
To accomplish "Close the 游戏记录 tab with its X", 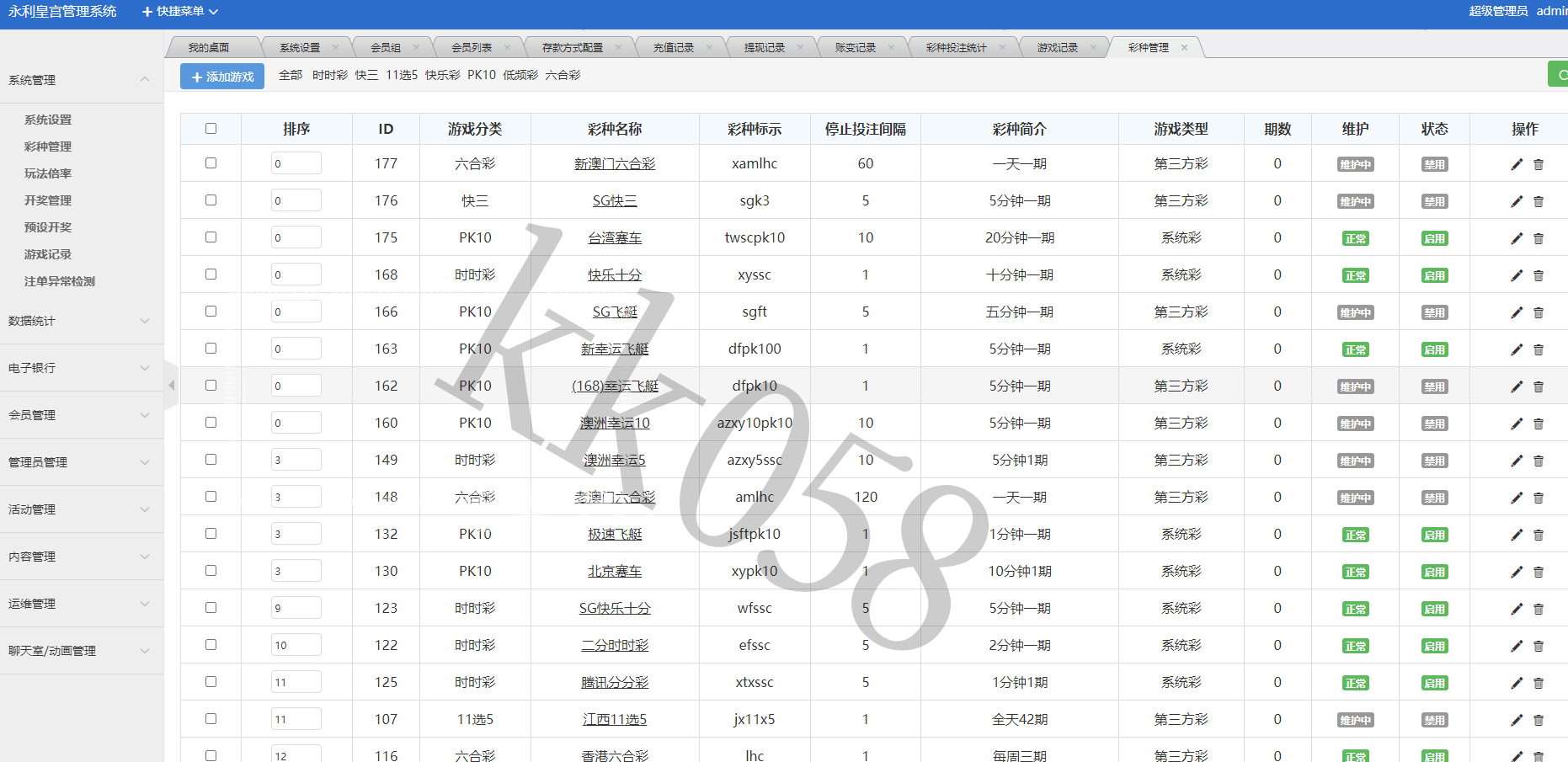I will coord(1093,48).
